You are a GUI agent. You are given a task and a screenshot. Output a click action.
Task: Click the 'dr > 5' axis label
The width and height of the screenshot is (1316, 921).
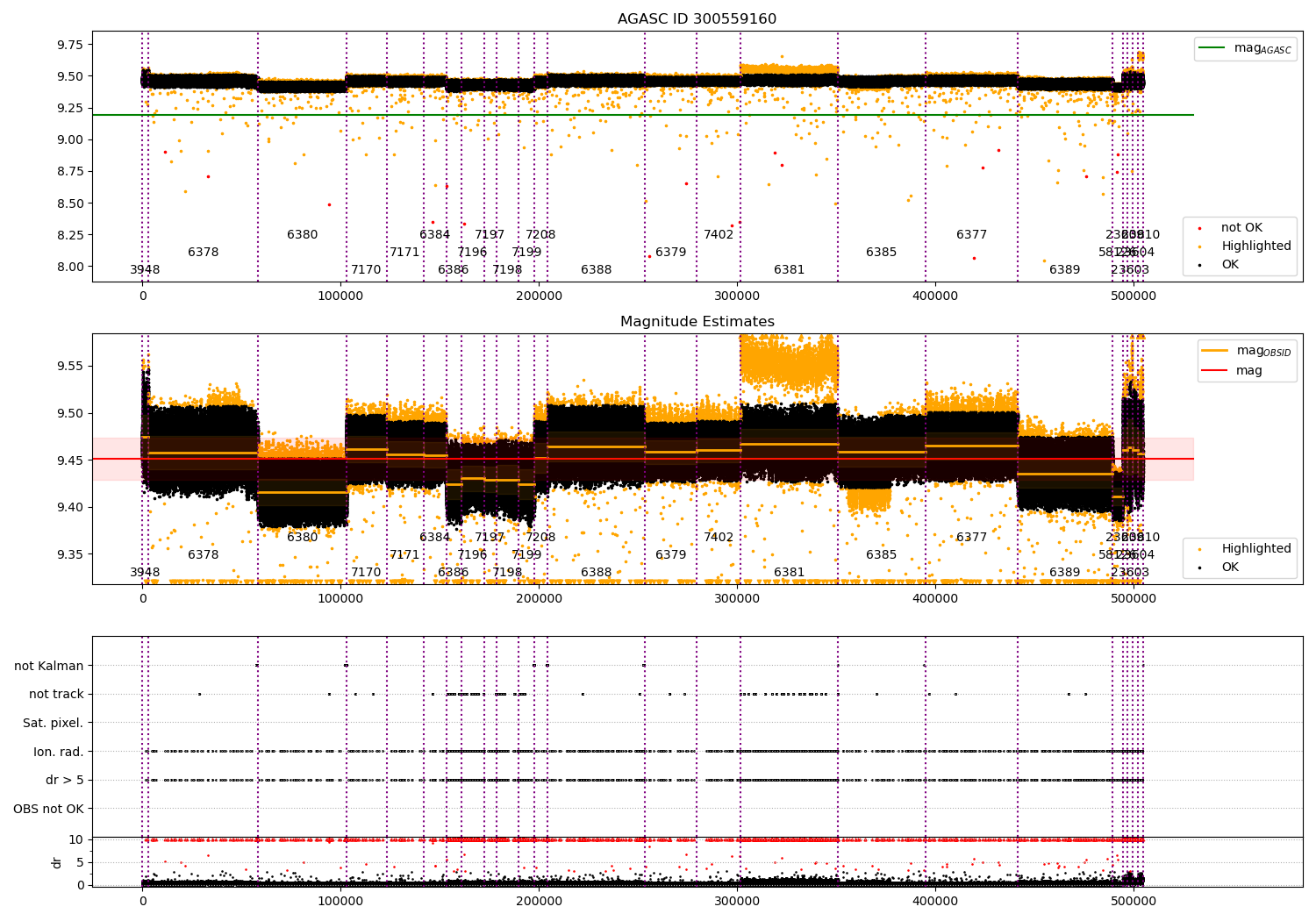[x=65, y=780]
